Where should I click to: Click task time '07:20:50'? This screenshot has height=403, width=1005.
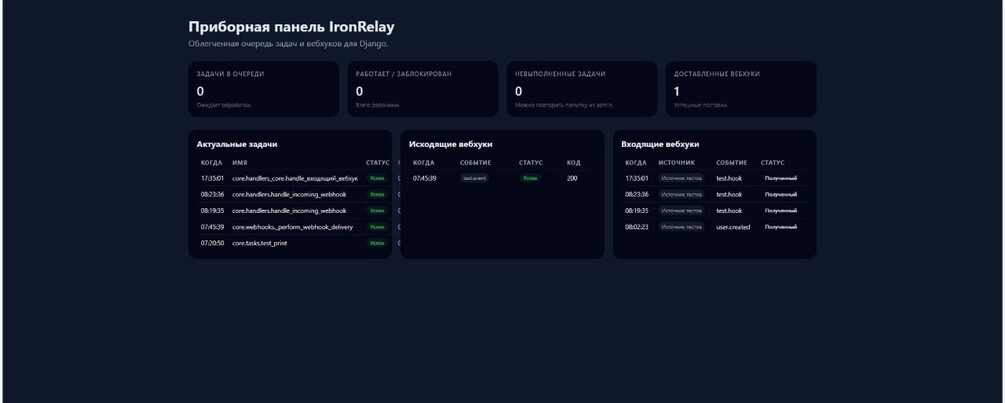point(212,243)
